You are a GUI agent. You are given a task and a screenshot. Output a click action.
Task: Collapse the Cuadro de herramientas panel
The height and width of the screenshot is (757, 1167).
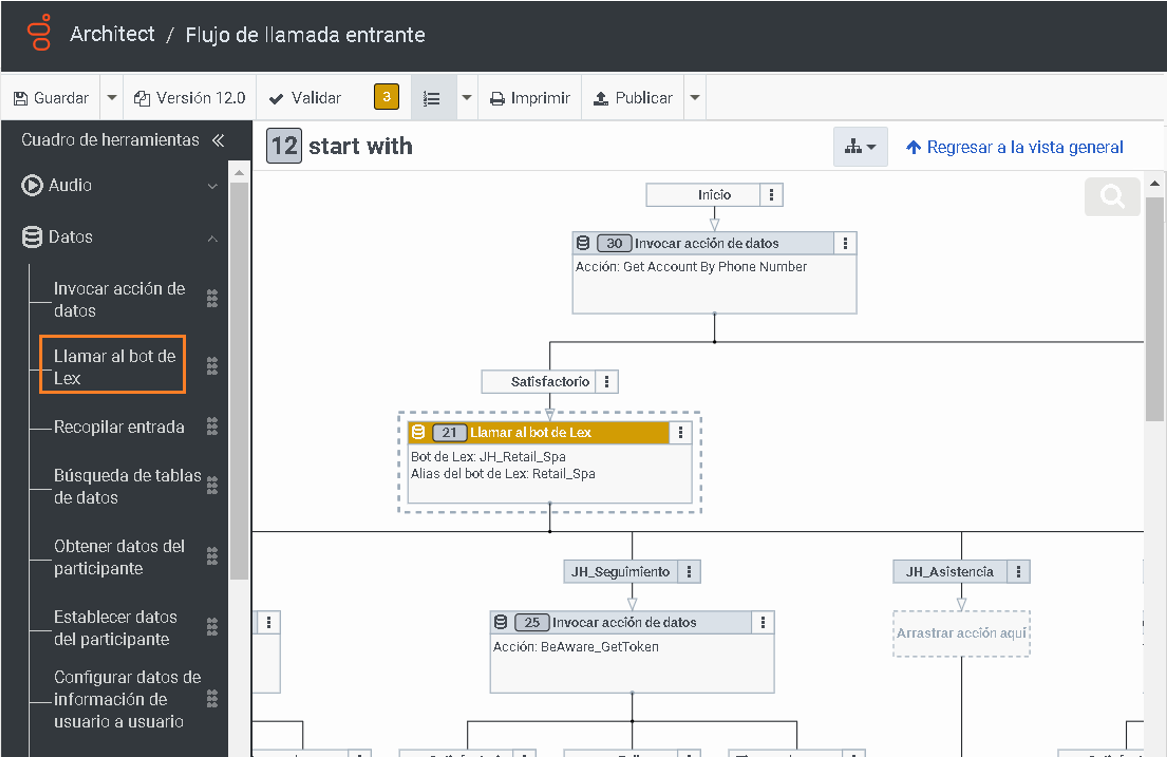pyautogui.click(x=218, y=141)
